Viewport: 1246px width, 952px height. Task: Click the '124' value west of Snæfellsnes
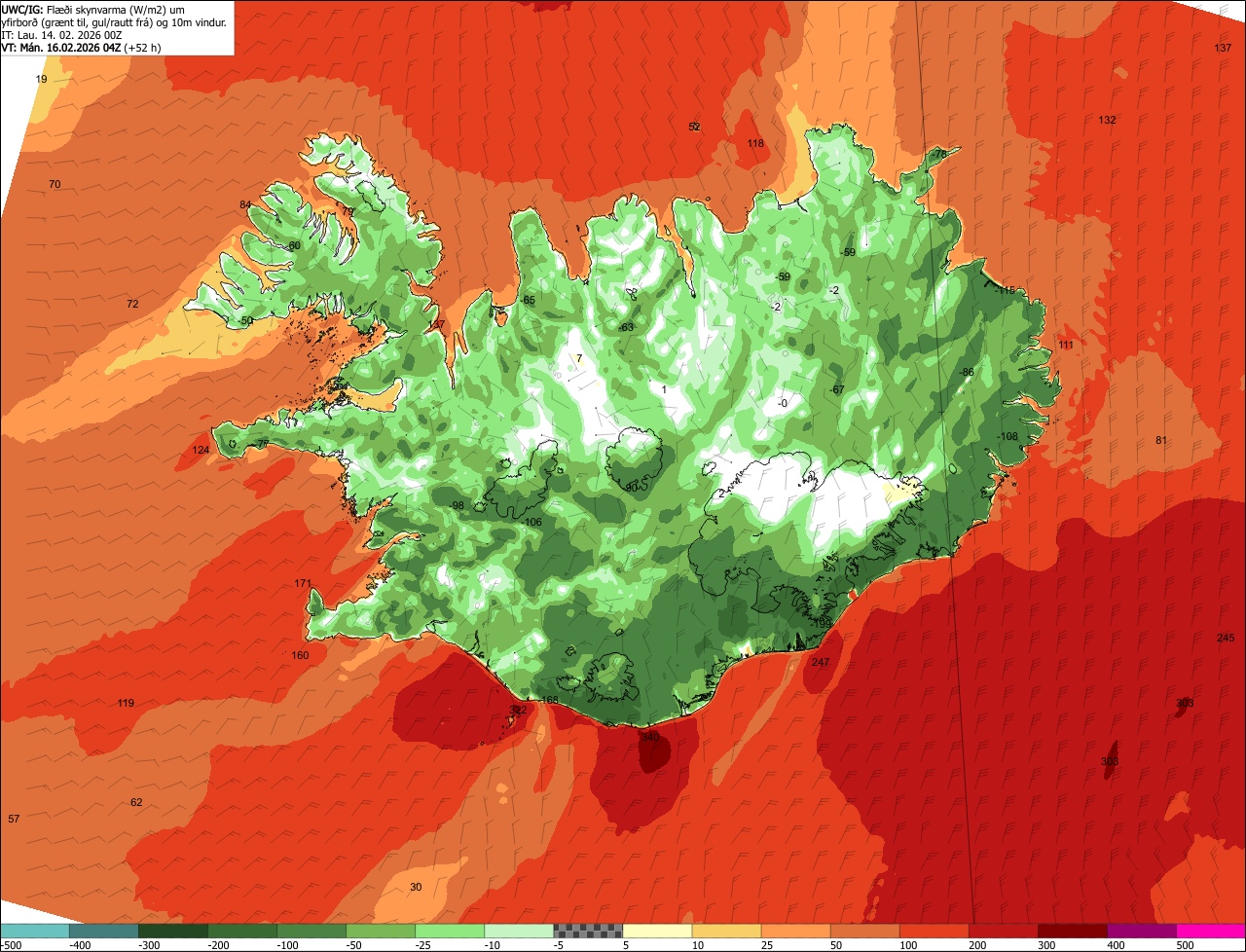point(201,450)
